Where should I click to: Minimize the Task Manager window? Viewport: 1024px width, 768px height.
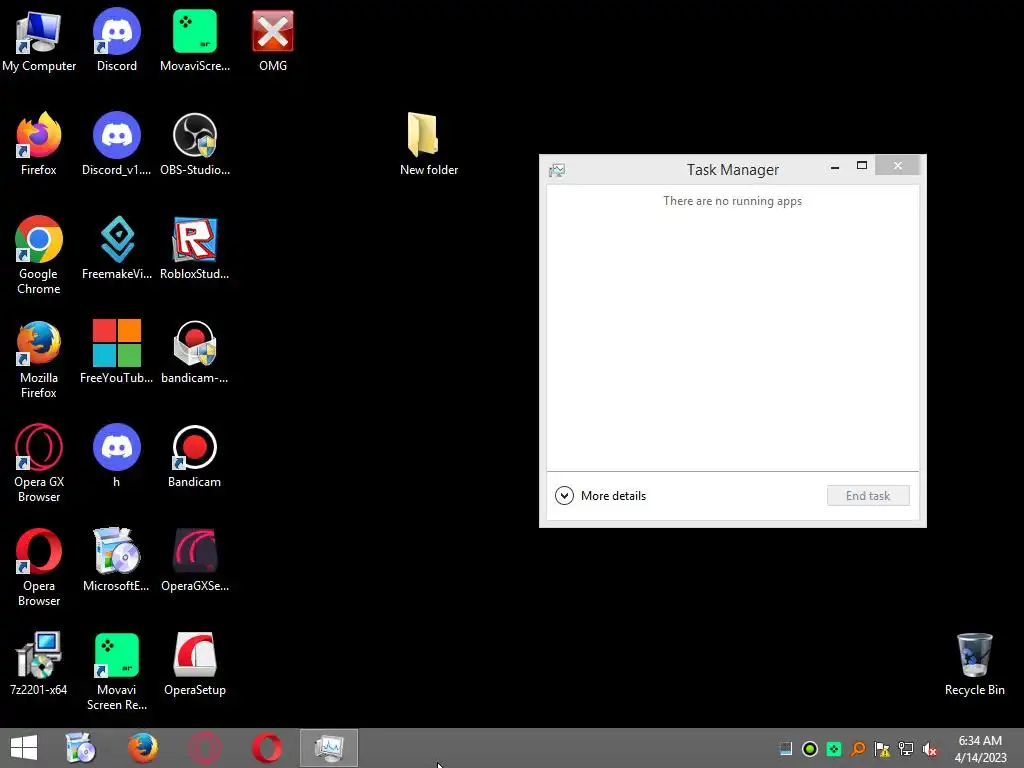point(835,167)
